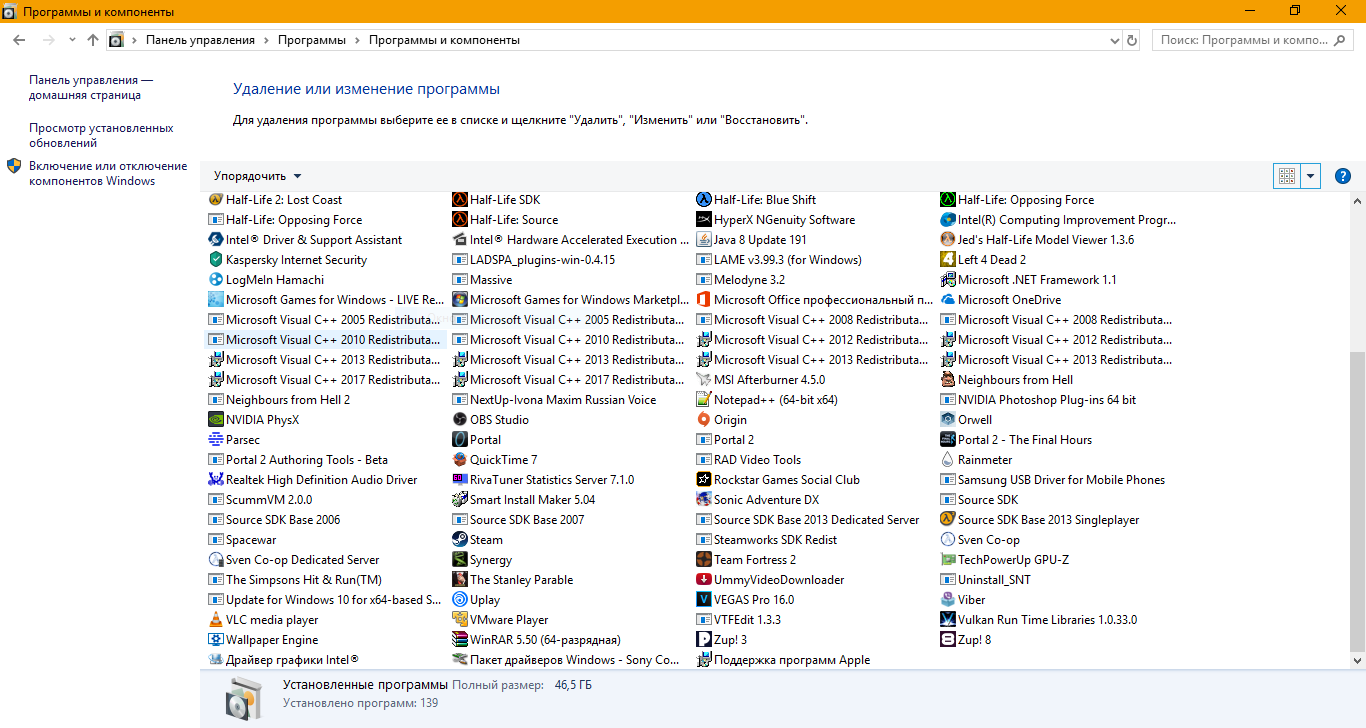Select Team Fortress 2 entry

tap(746, 560)
